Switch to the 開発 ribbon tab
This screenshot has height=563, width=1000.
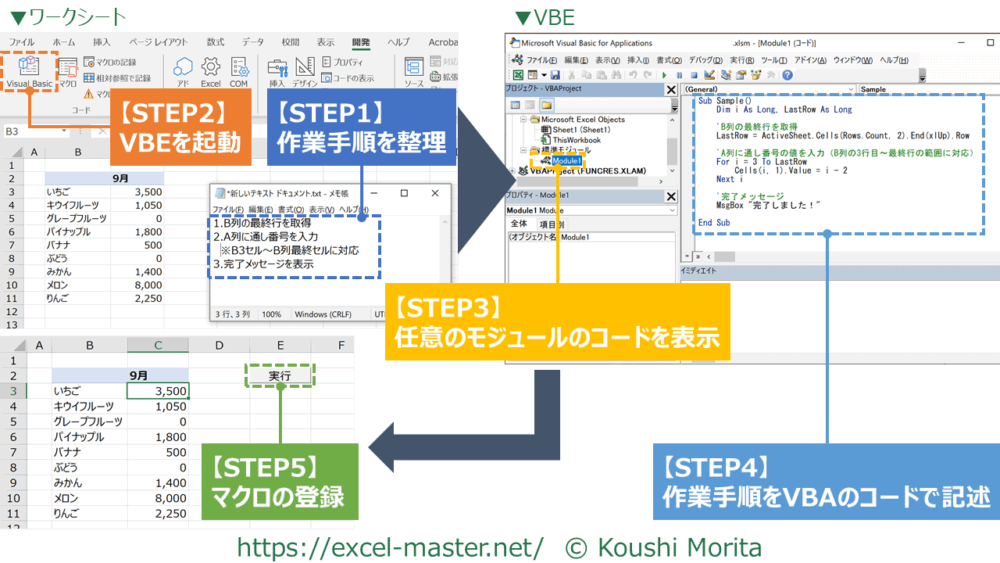(361, 42)
